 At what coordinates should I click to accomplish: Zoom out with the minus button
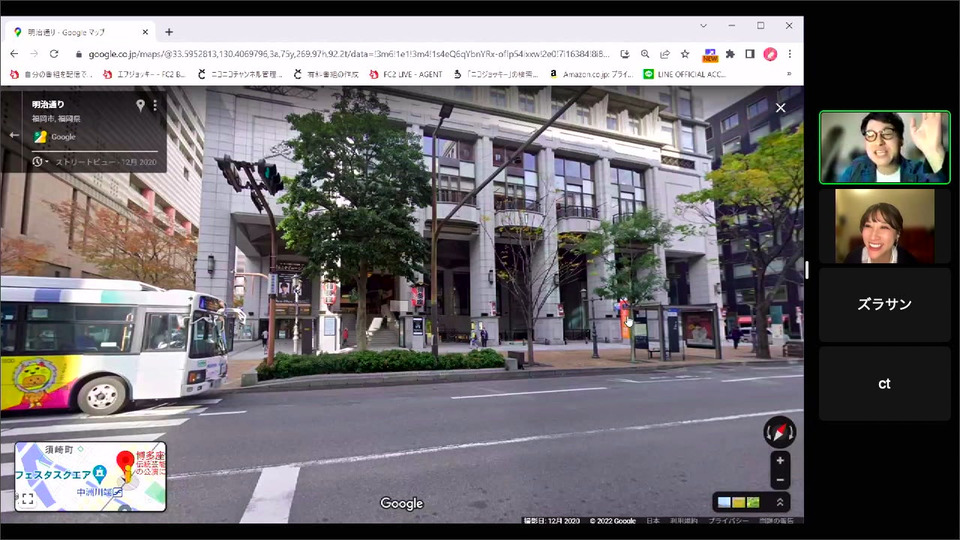(780, 480)
